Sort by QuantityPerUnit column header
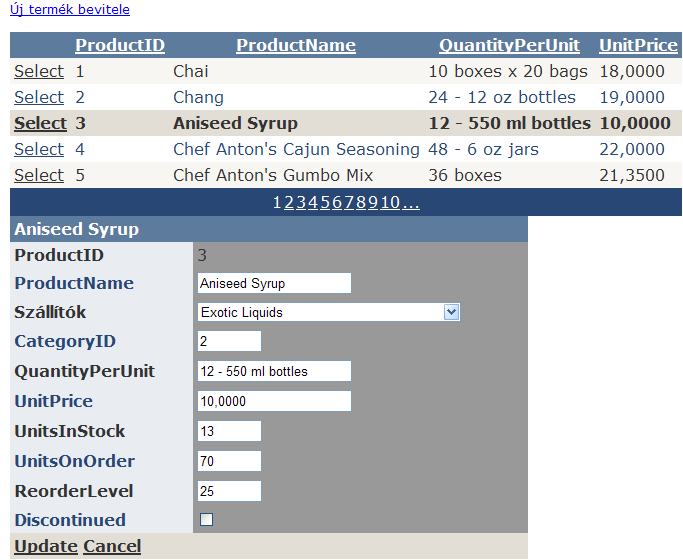Screen dimensions: 683x560 pos(509,45)
